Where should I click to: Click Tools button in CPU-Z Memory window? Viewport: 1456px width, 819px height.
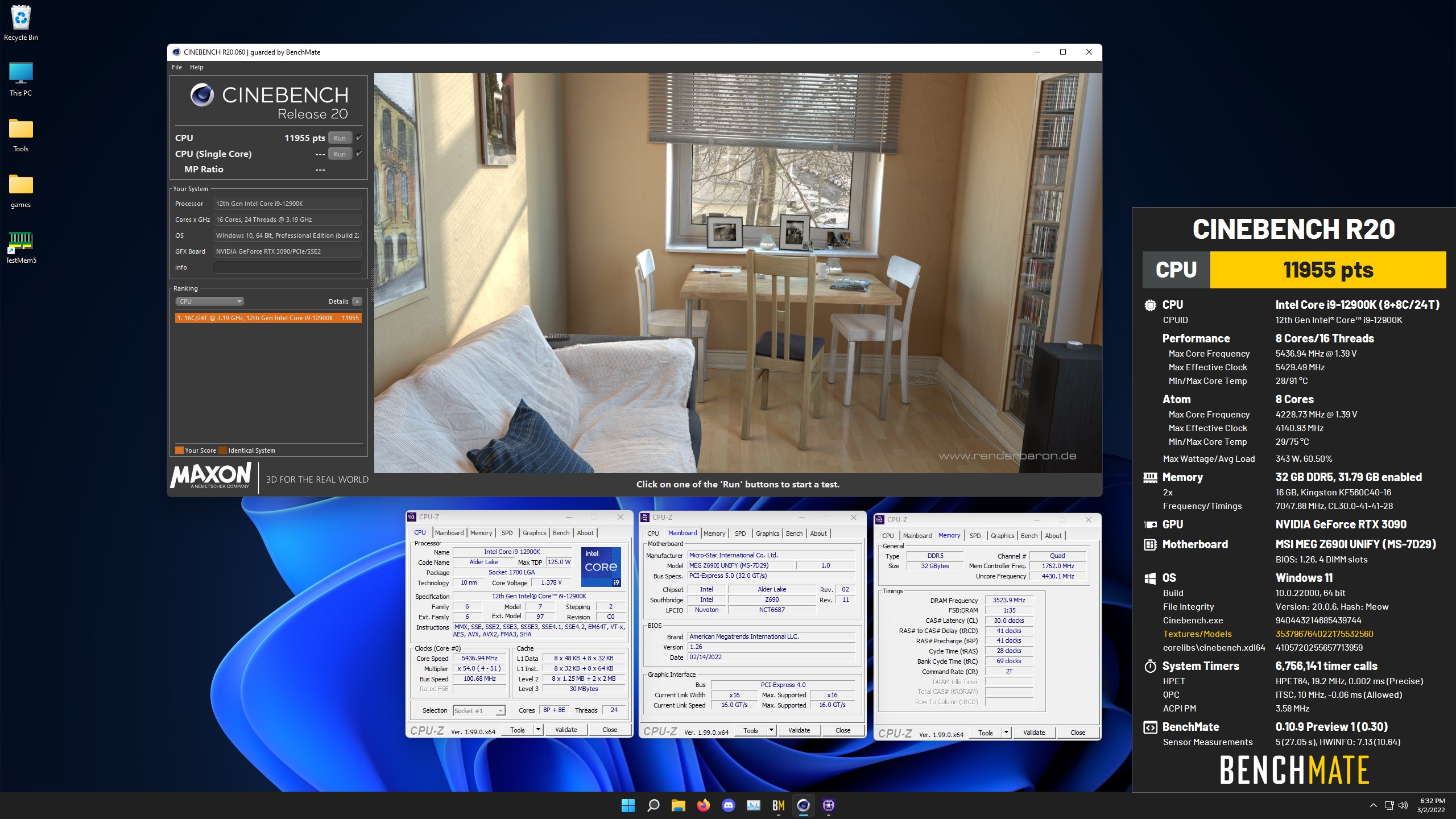[x=986, y=733]
